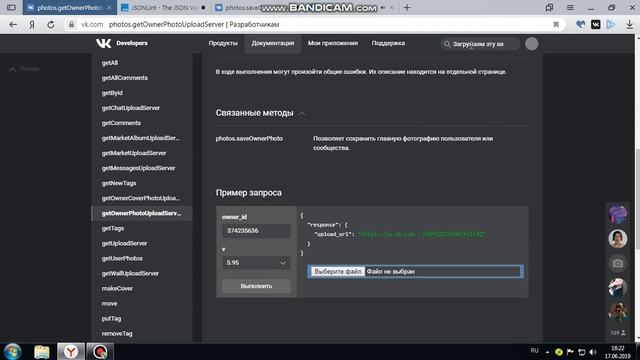
Task: Click the padlock site security icon
Action: [71, 24]
